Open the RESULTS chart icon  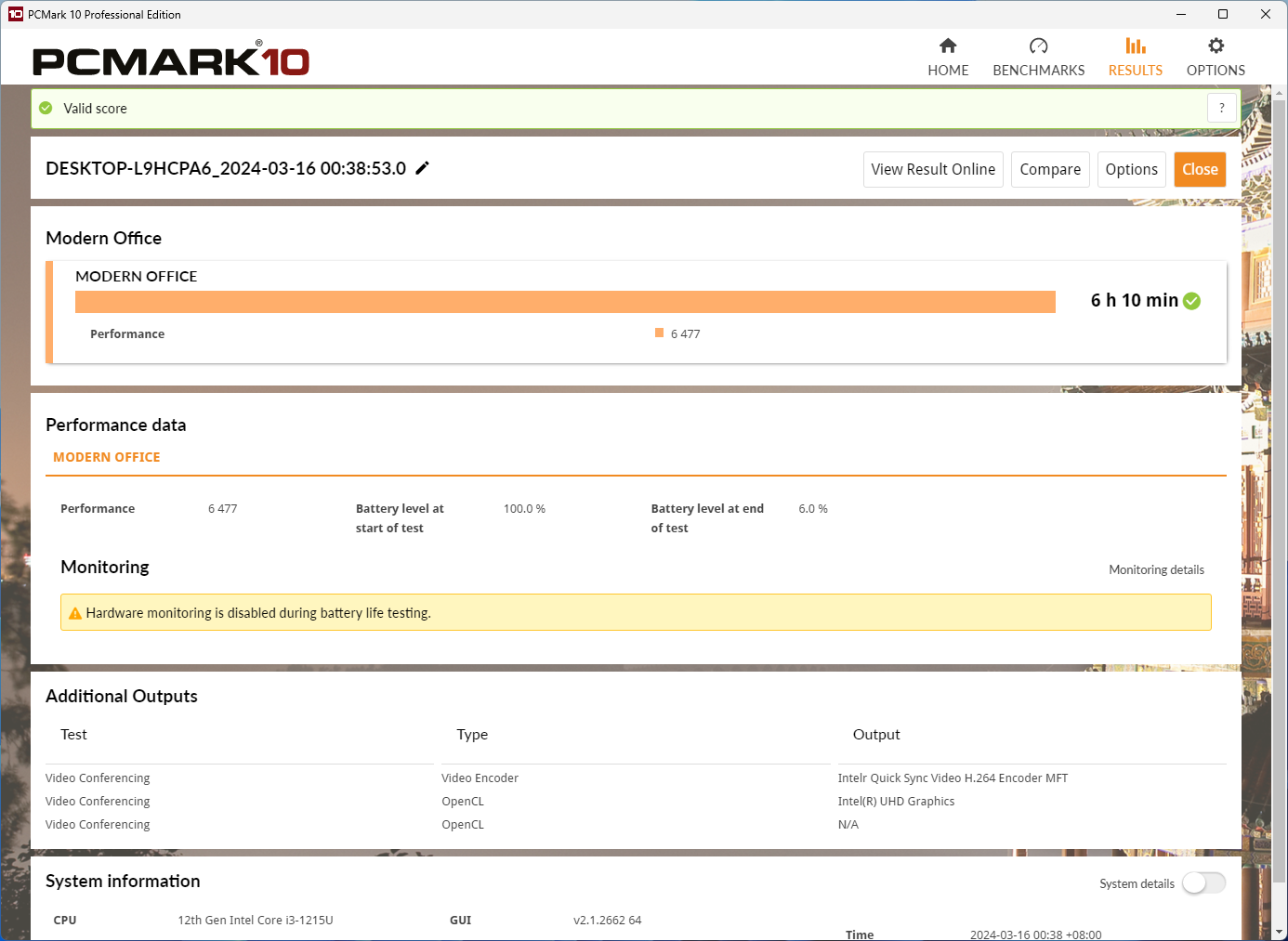1136,46
